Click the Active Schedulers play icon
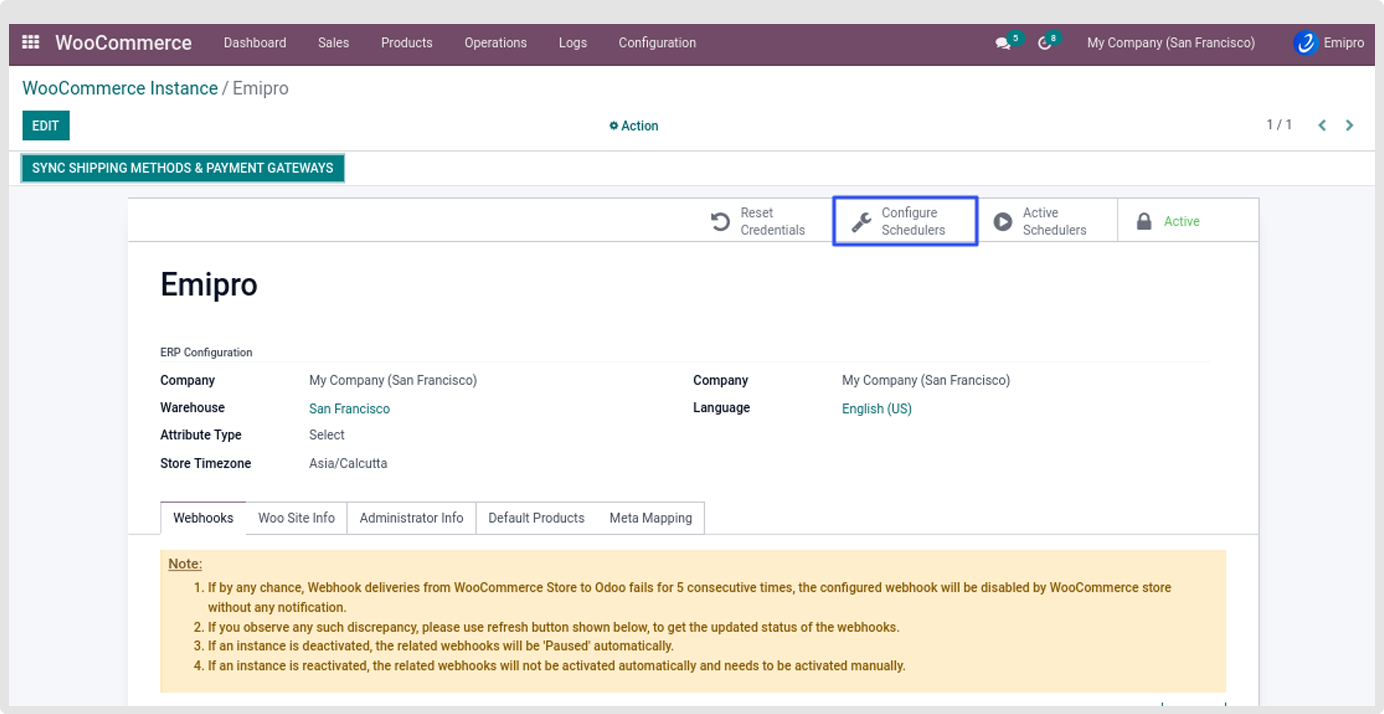Viewport: 1384px width, 714px height. 1002,222
